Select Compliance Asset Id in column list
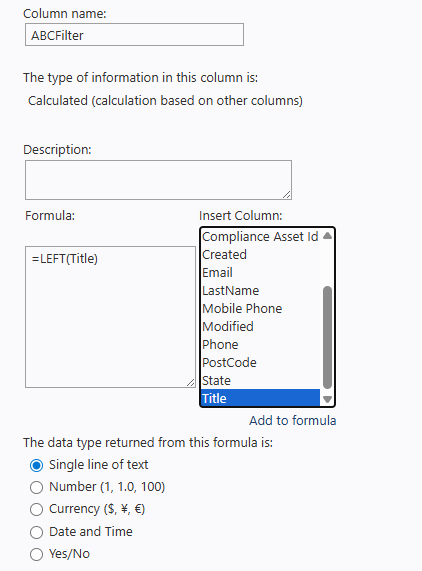 pos(260,237)
